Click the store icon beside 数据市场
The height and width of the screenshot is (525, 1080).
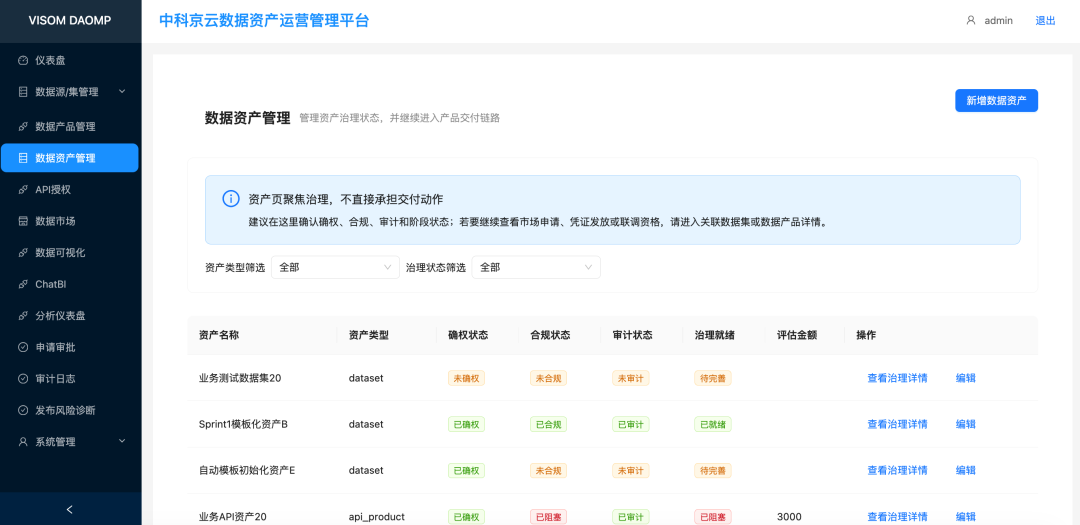(23, 221)
